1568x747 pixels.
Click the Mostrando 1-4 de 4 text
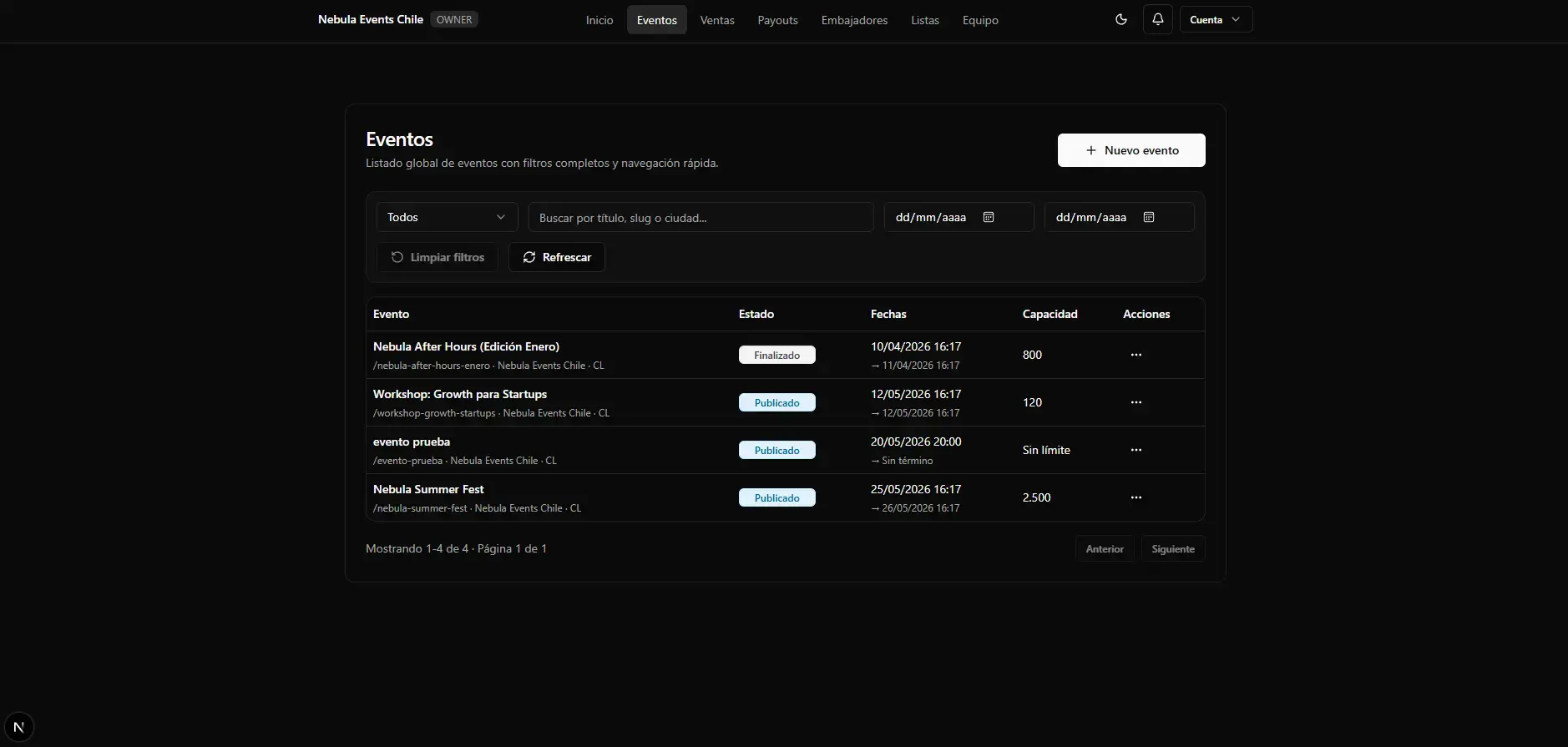point(417,548)
